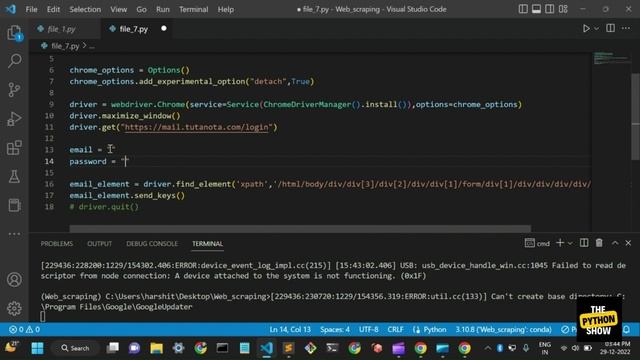Screen dimensions: 640x360
Task: Click line number 16 in the gutter
Action: (x=49, y=184)
